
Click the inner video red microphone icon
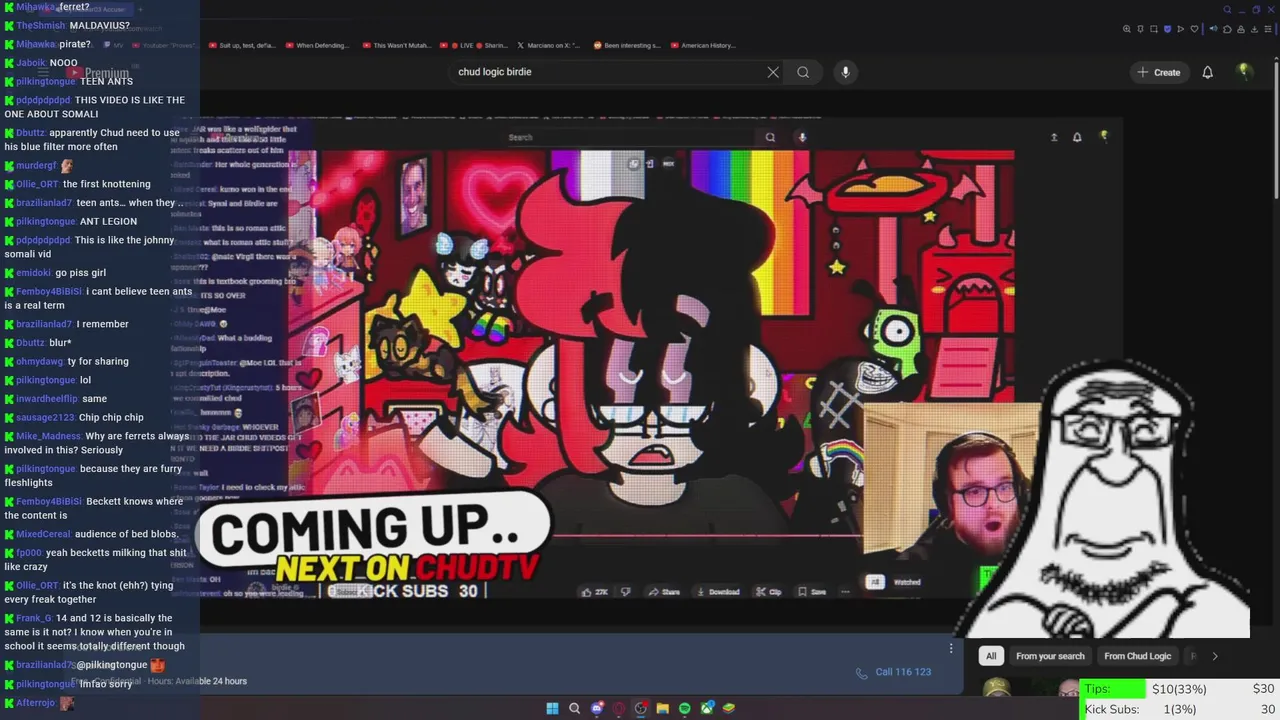801,137
